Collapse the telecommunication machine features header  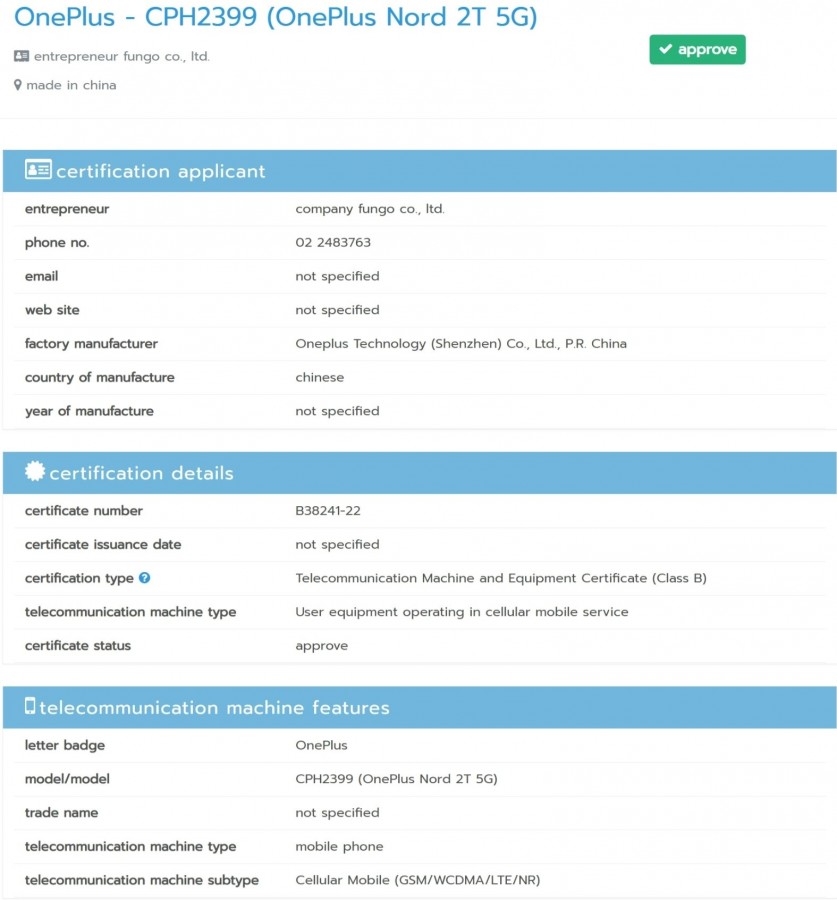[420, 708]
